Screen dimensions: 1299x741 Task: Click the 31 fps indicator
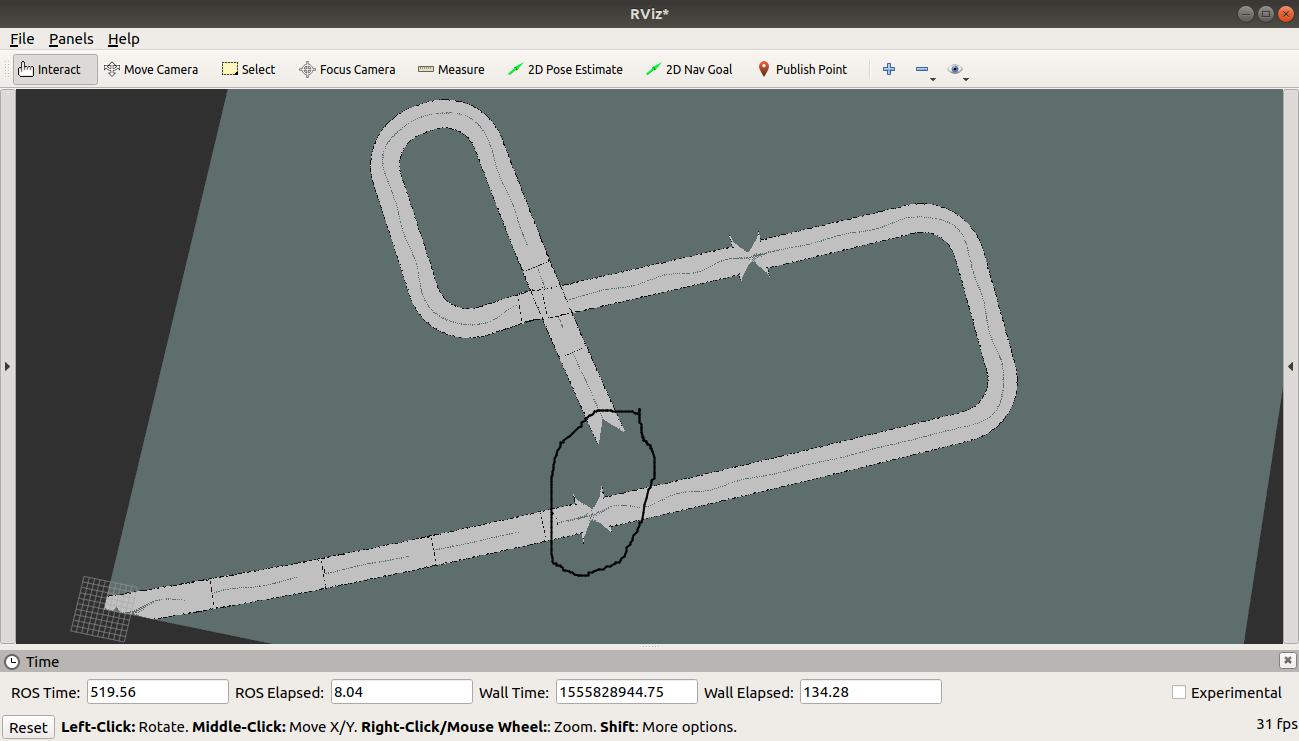pyautogui.click(x=1276, y=724)
